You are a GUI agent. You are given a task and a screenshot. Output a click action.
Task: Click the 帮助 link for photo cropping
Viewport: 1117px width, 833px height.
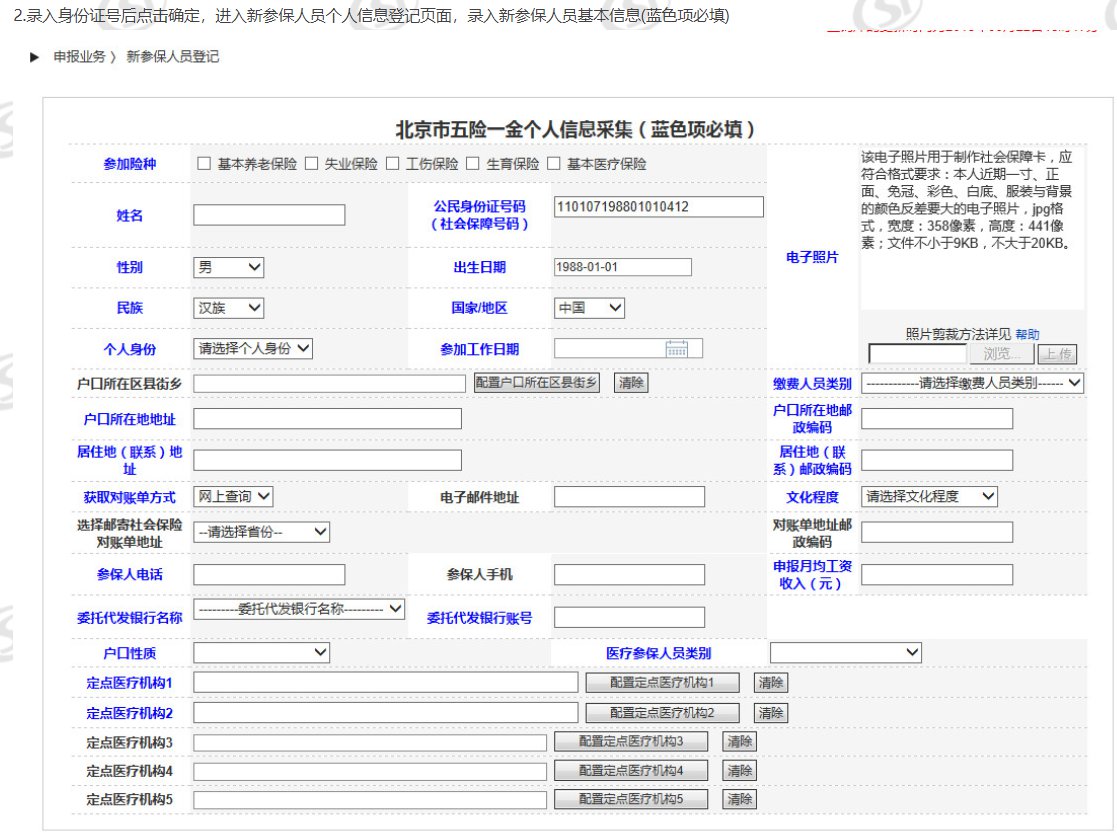click(x=1027, y=335)
